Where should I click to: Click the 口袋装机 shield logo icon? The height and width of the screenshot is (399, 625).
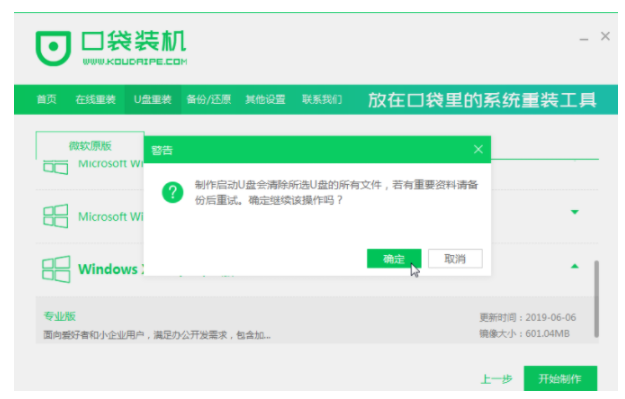coord(53,48)
